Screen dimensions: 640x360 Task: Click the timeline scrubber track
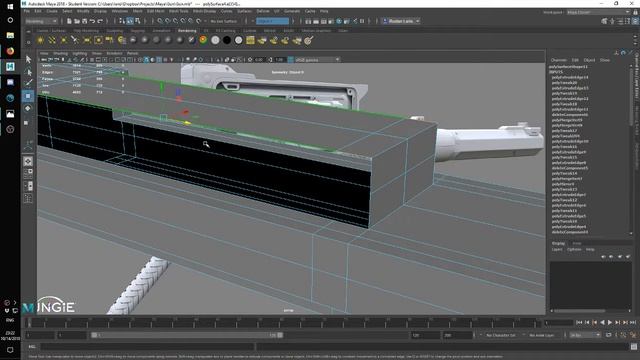(x=282, y=322)
